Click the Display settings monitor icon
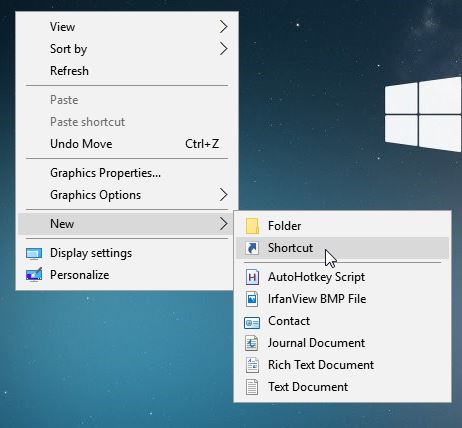The height and width of the screenshot is (428, 462). click(x=34, y=254)
